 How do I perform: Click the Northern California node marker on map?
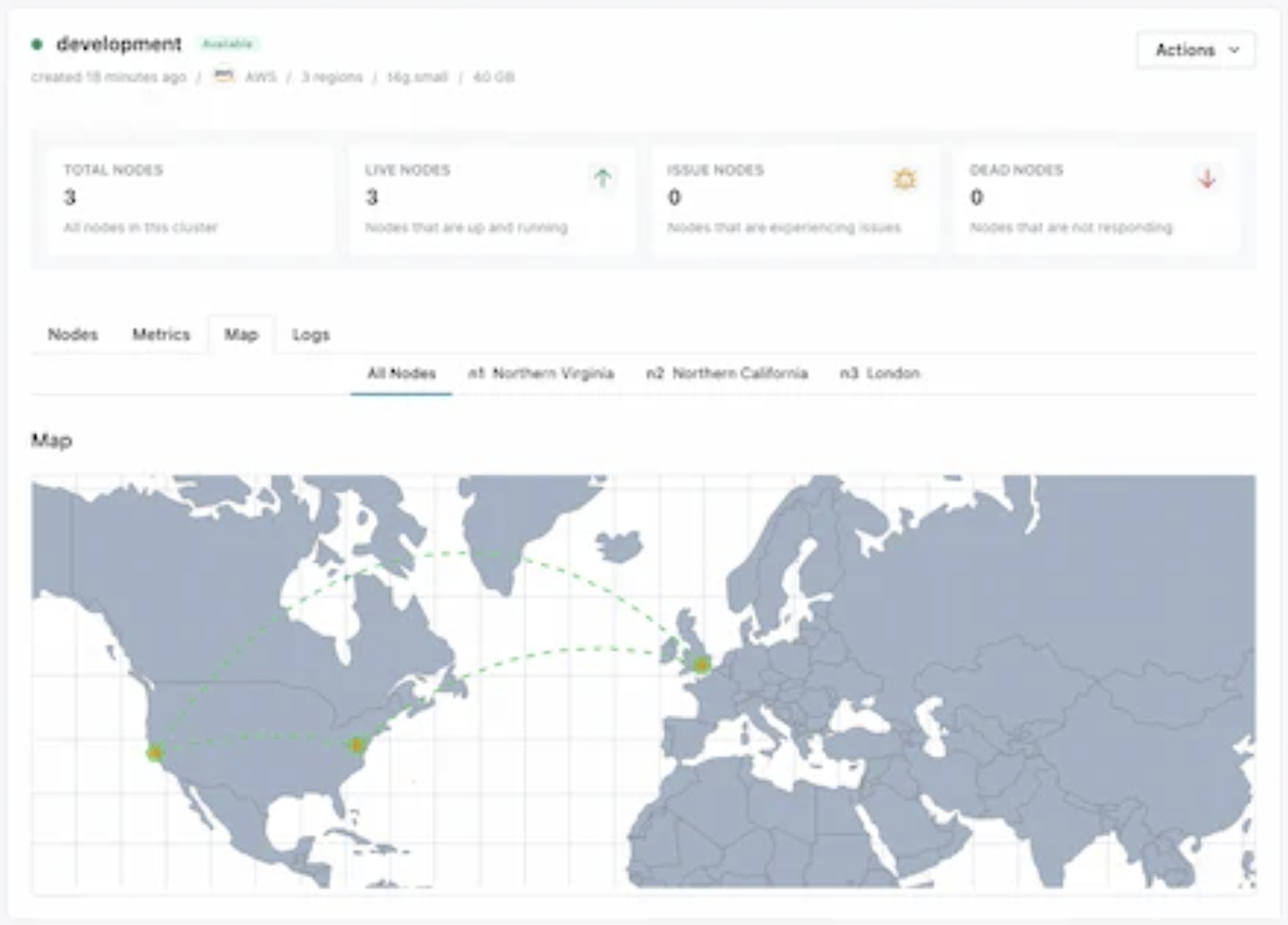(x=155, y=752)
